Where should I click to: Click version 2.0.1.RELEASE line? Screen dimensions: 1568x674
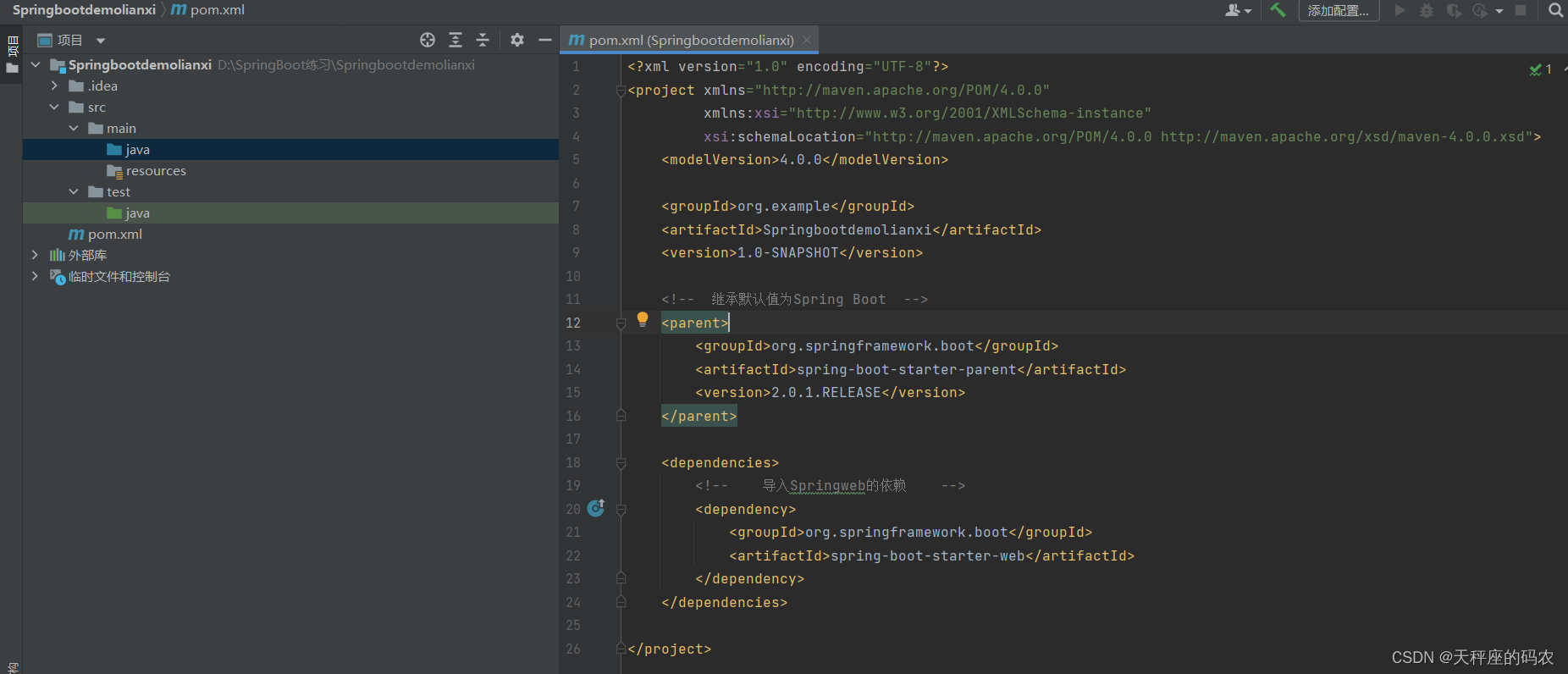click(830, 393)
